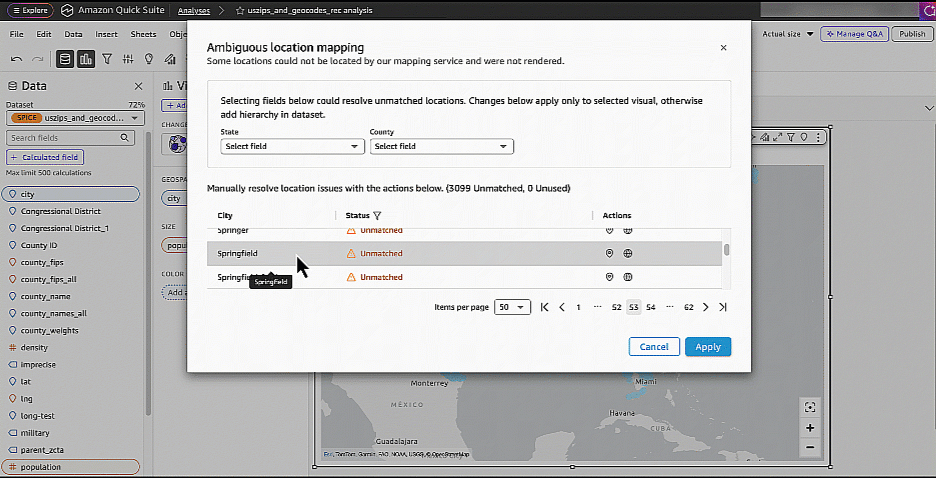Go to page 52

pyautogui.click(x=617, y=307)
